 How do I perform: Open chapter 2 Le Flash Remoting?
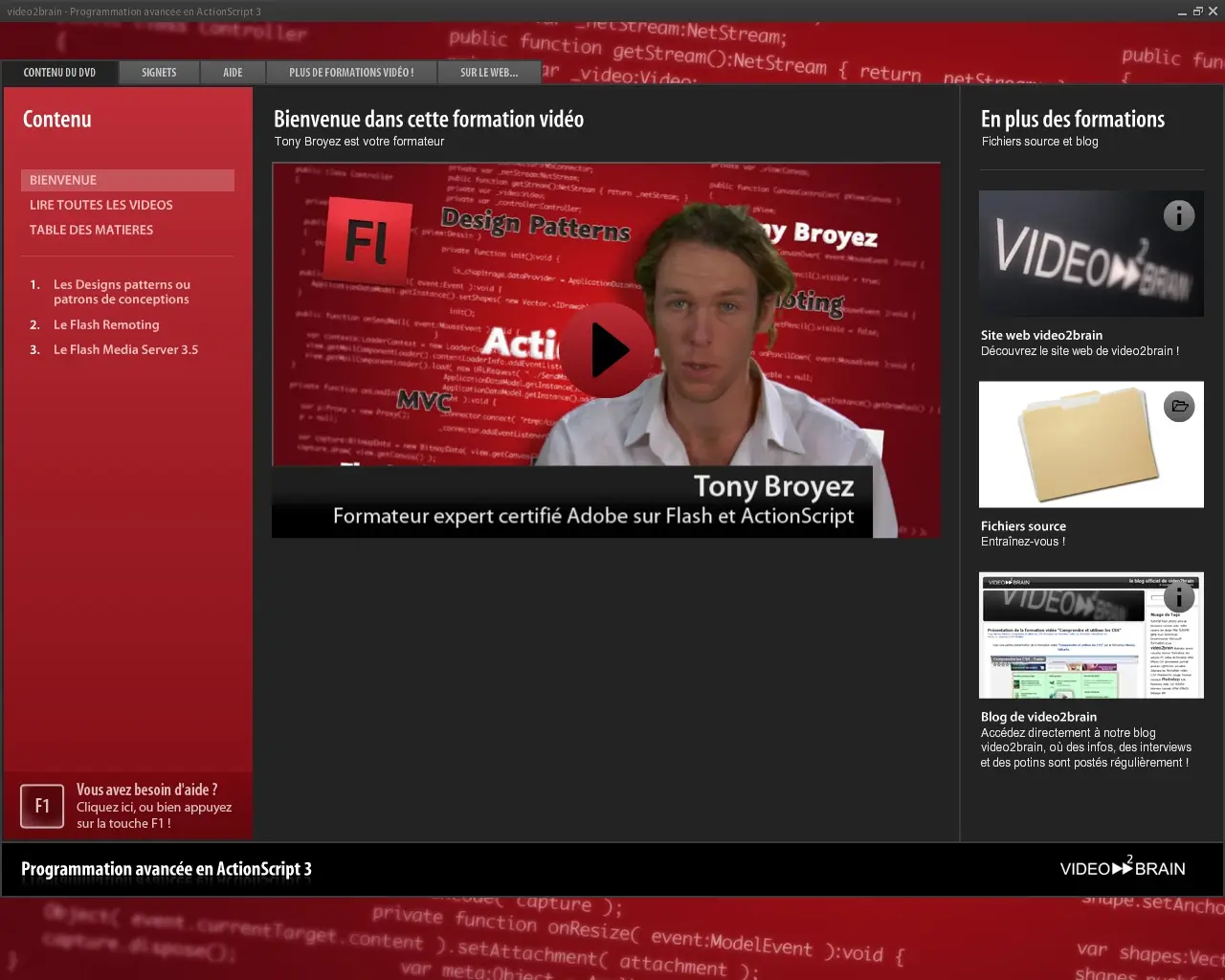pos(106,324)
